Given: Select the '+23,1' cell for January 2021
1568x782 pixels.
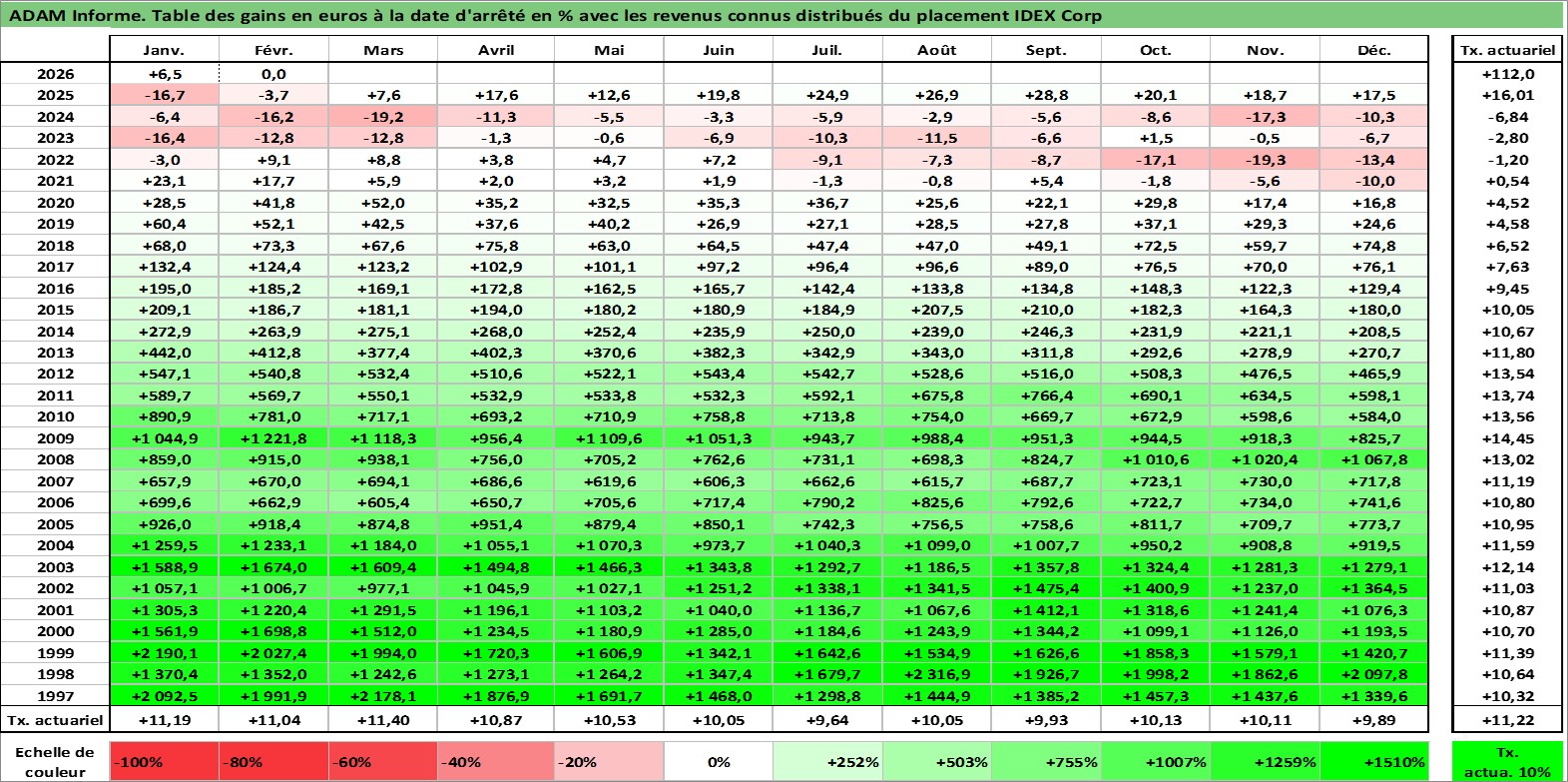Looking at the screenshot, I should coord(164,181).
